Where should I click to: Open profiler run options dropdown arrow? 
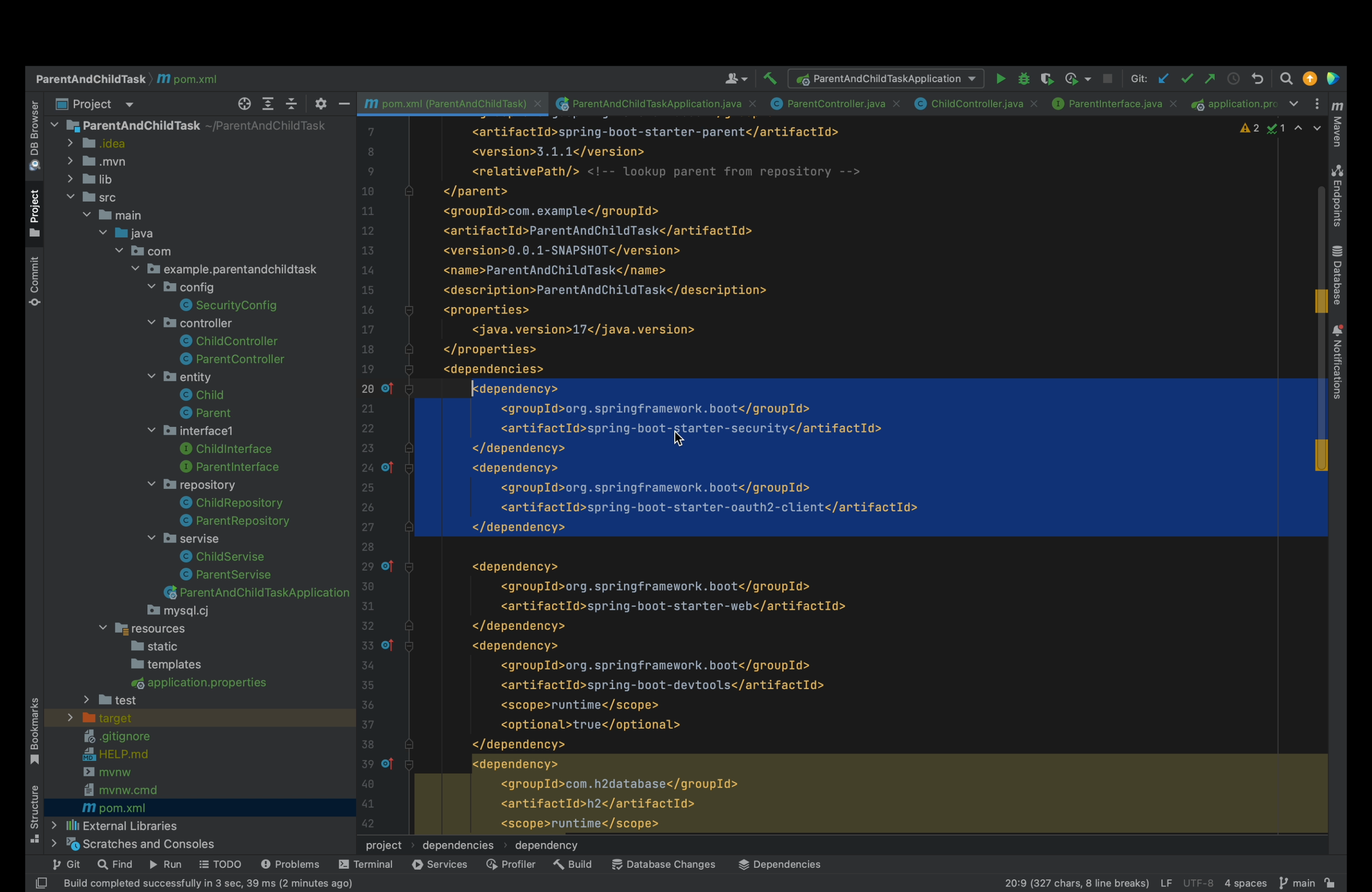[x=1088, y=79]
